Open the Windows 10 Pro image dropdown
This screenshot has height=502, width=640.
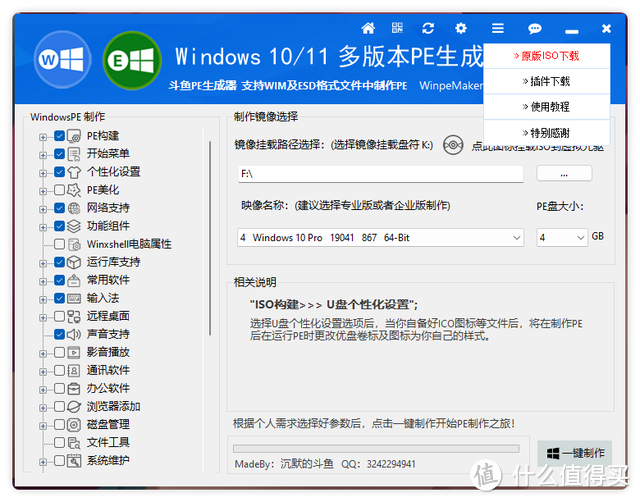coord(380,238)
